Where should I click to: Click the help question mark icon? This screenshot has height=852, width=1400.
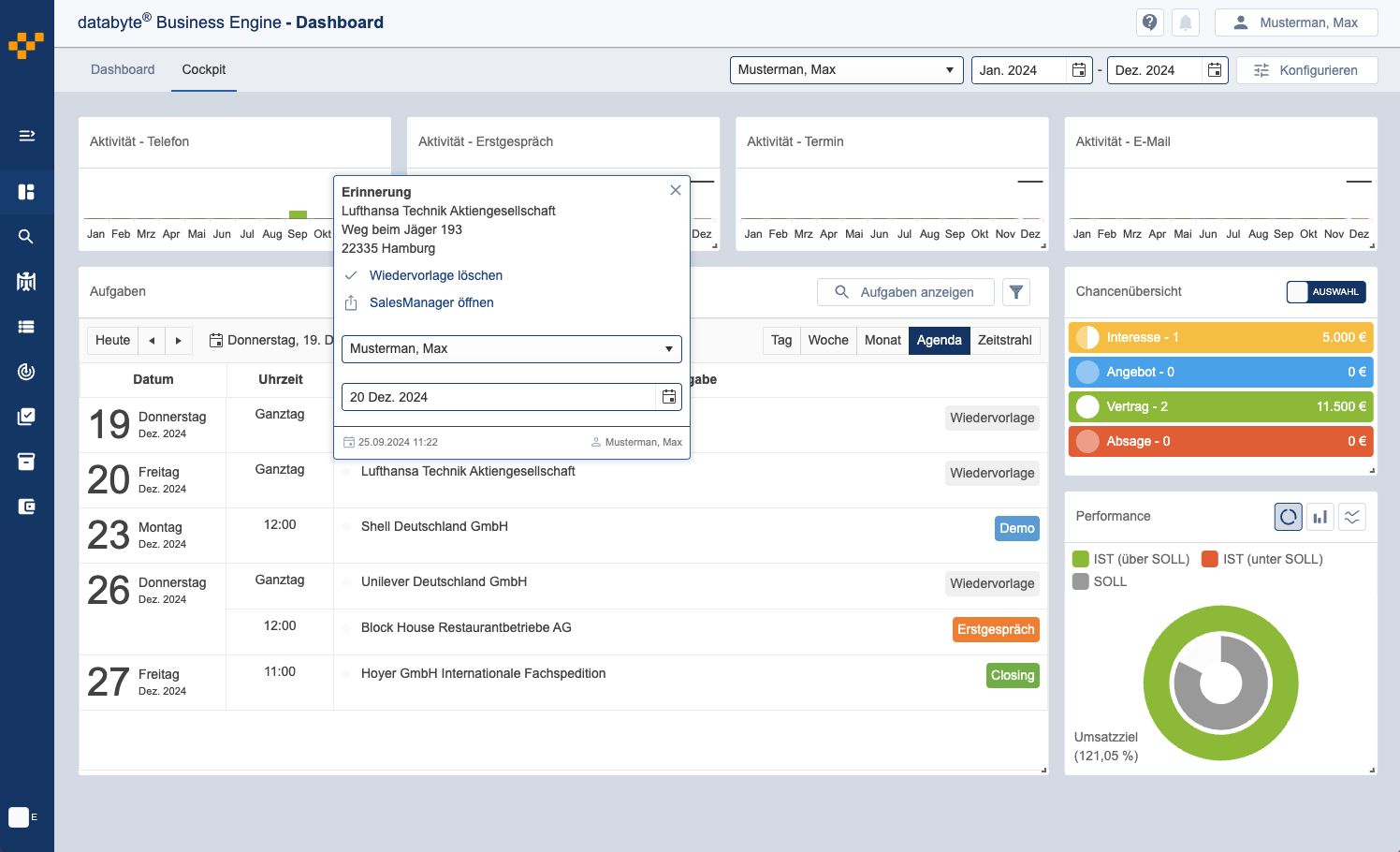tap(1149, 22)
